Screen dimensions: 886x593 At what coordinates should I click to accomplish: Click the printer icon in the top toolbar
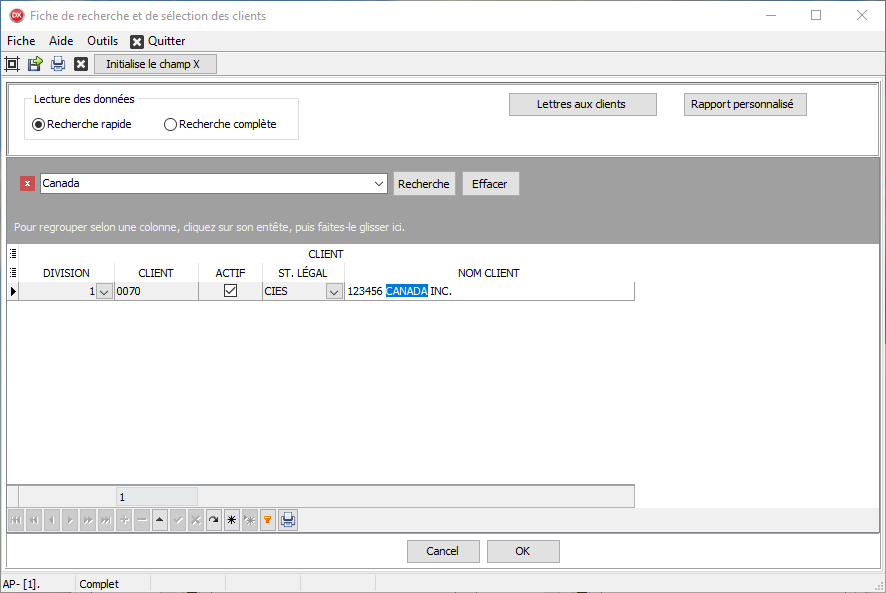pos(58,64)
